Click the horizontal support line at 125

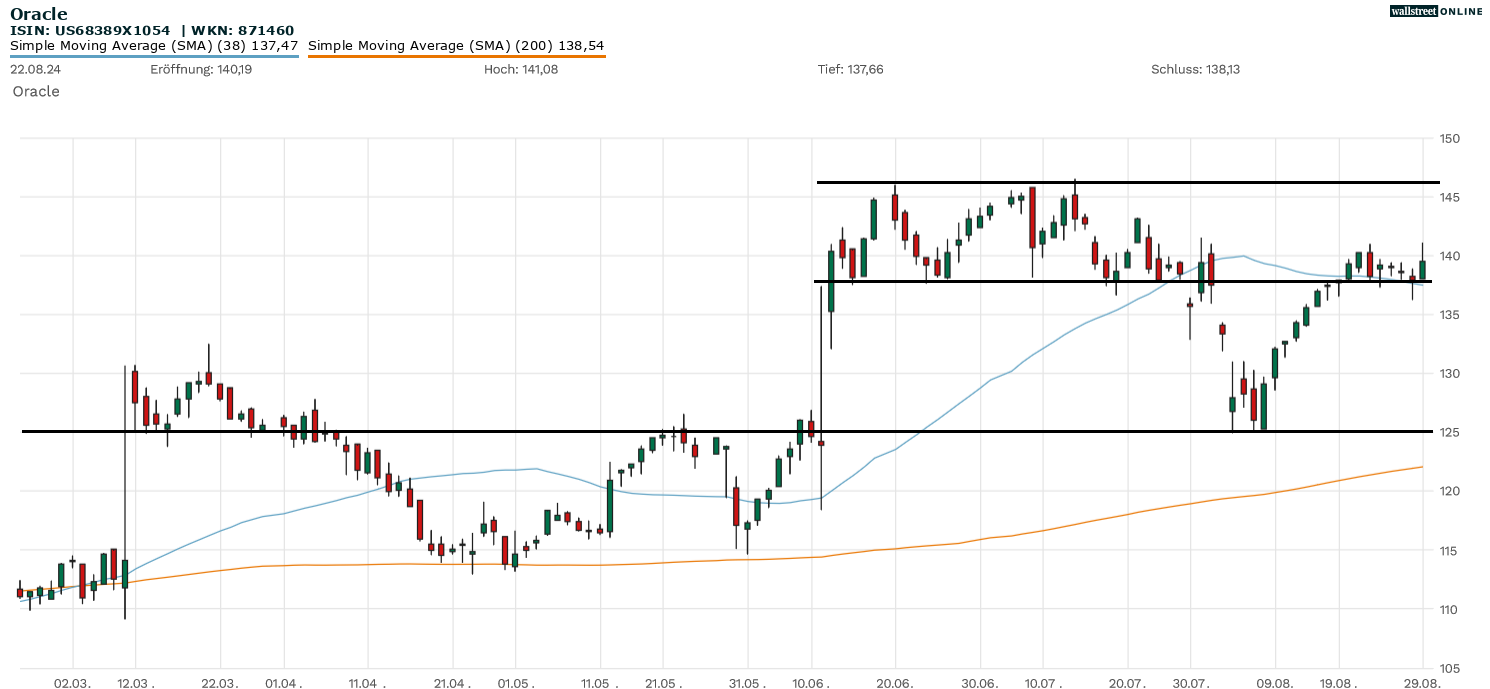pyautogui.click(x=727, y=432)
